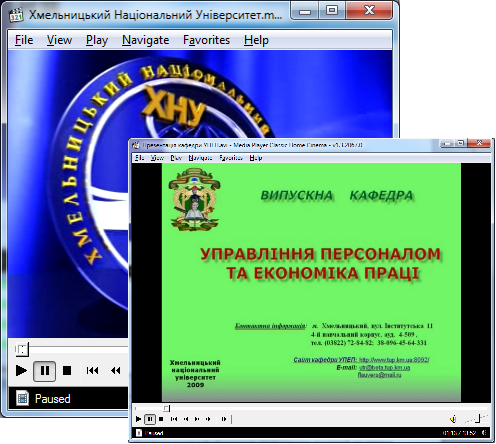Open File menu in front player window
The height and width of the screenshot is (444, 496).
(x=139, y=158)
